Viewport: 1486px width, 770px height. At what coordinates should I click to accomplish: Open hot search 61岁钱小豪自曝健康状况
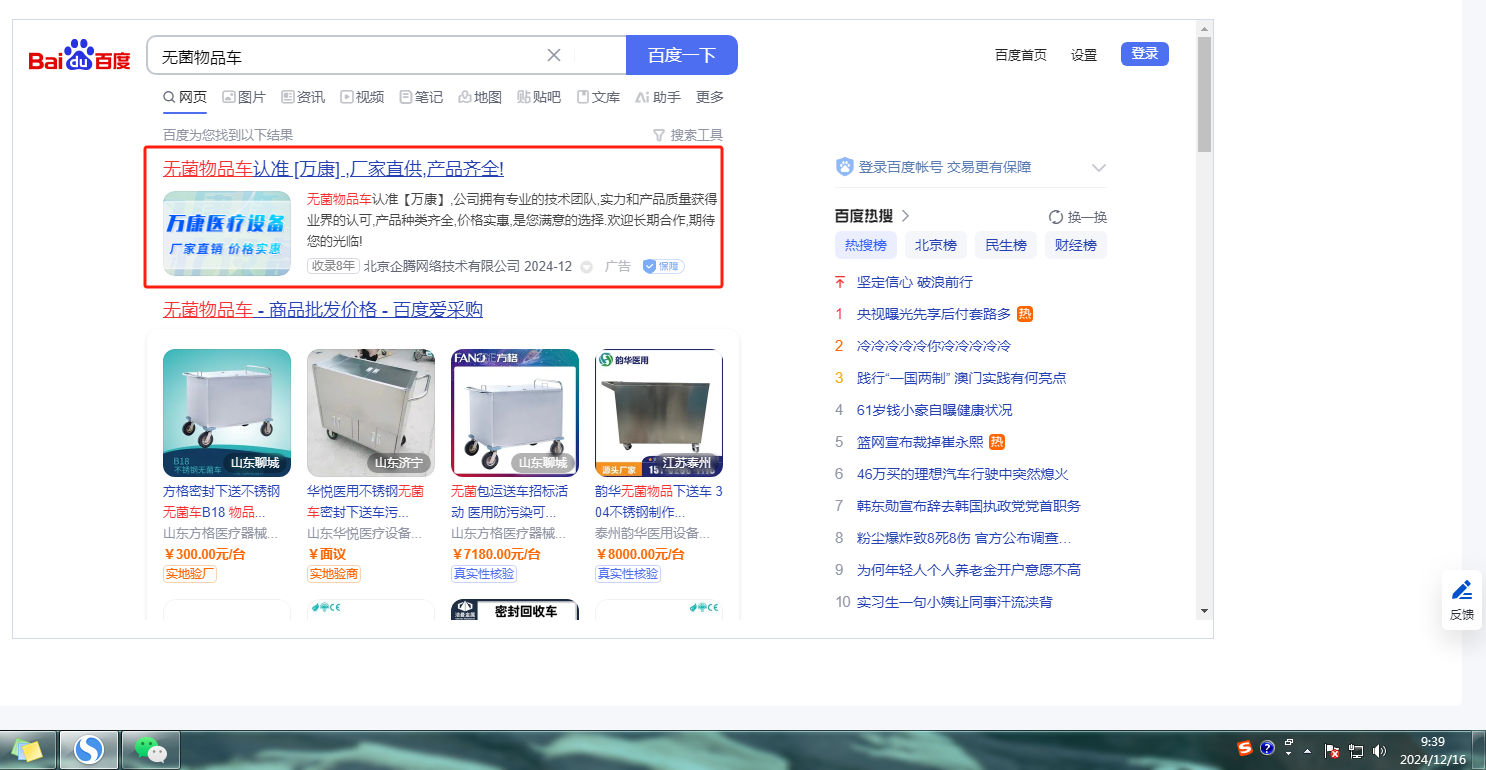coord(935,410)
